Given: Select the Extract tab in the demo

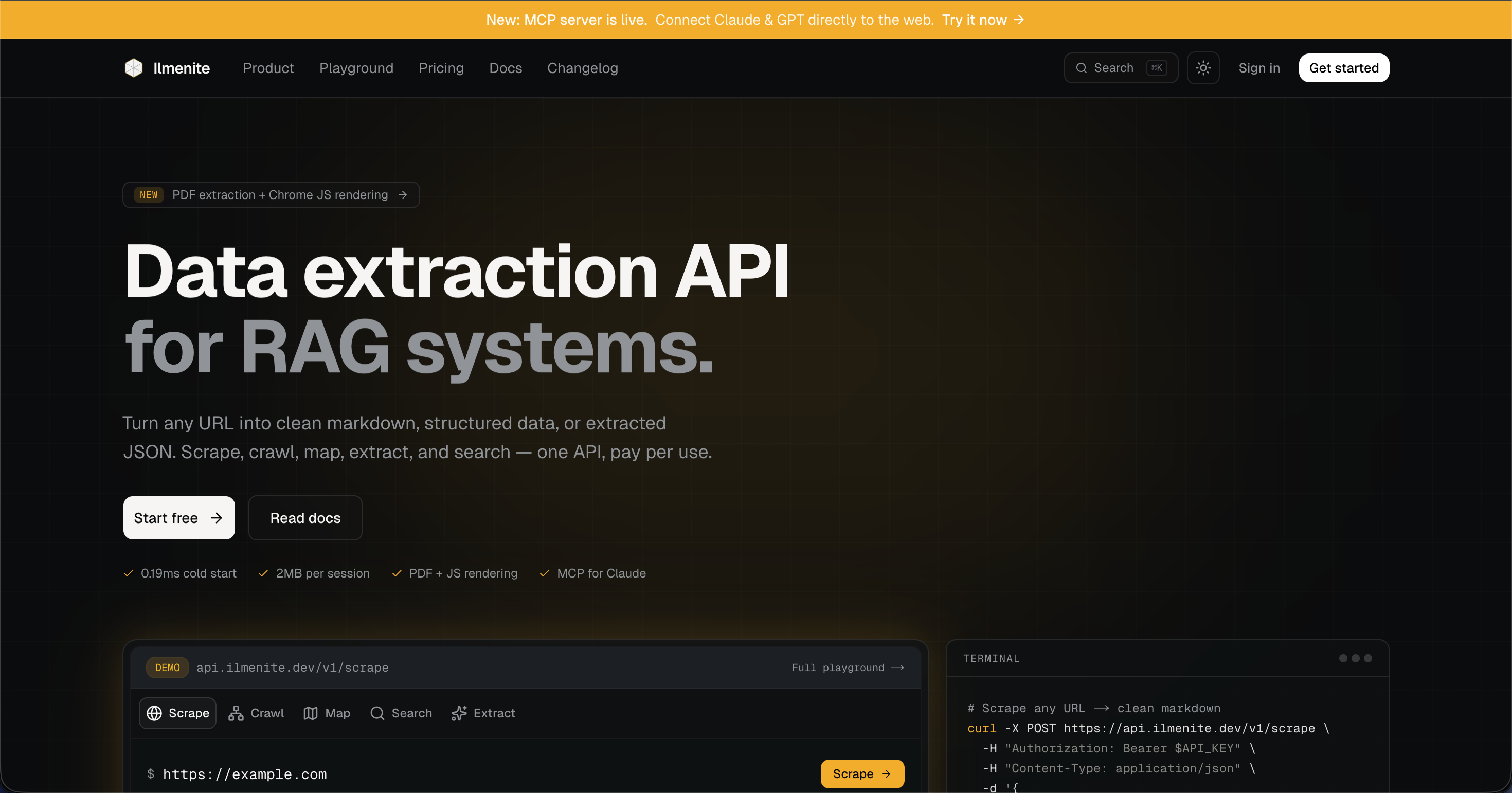Looking at the screenshot, I should [x=483, y=713].
